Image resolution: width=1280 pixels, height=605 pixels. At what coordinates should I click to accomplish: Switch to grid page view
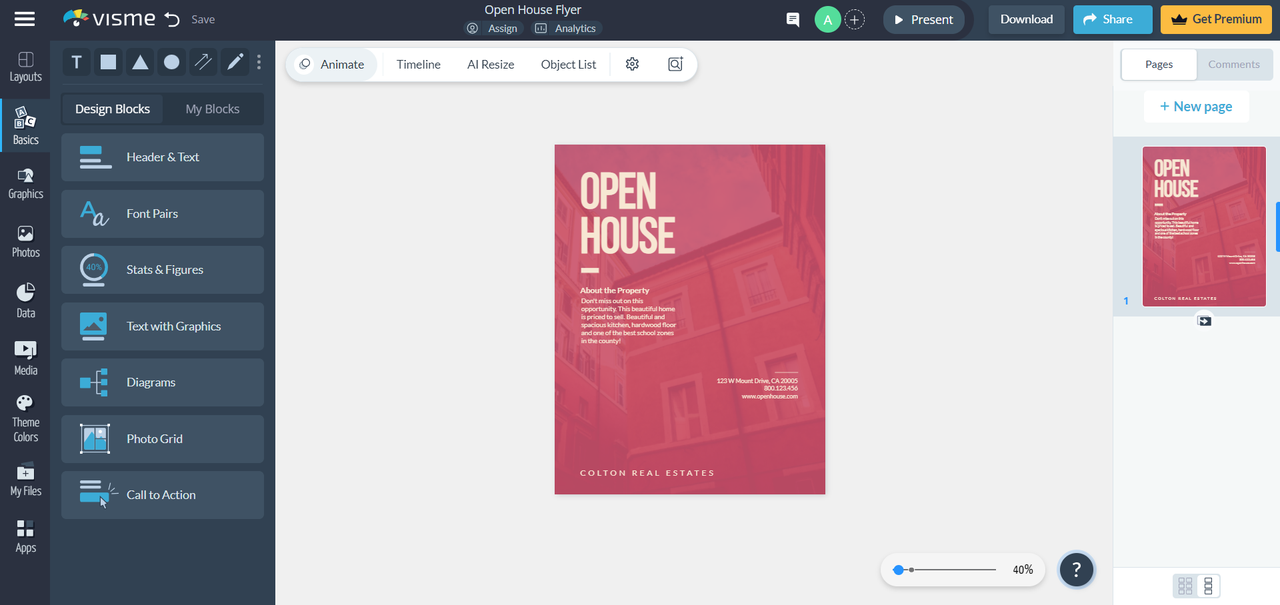point(1185,586)
